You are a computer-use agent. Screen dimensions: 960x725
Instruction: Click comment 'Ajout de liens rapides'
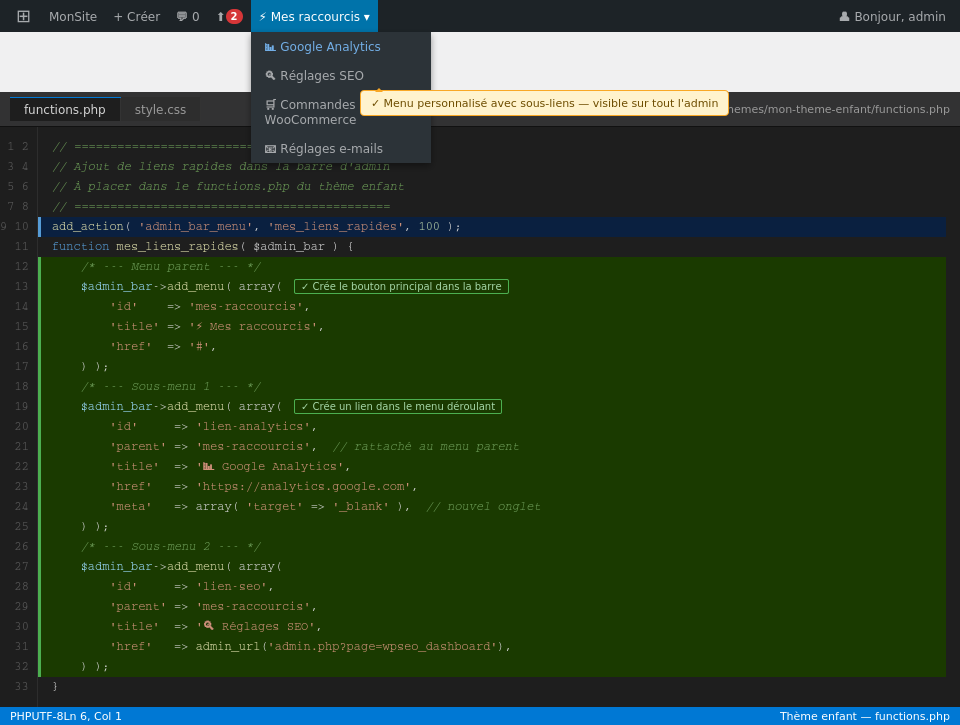[x=221, y=167]
